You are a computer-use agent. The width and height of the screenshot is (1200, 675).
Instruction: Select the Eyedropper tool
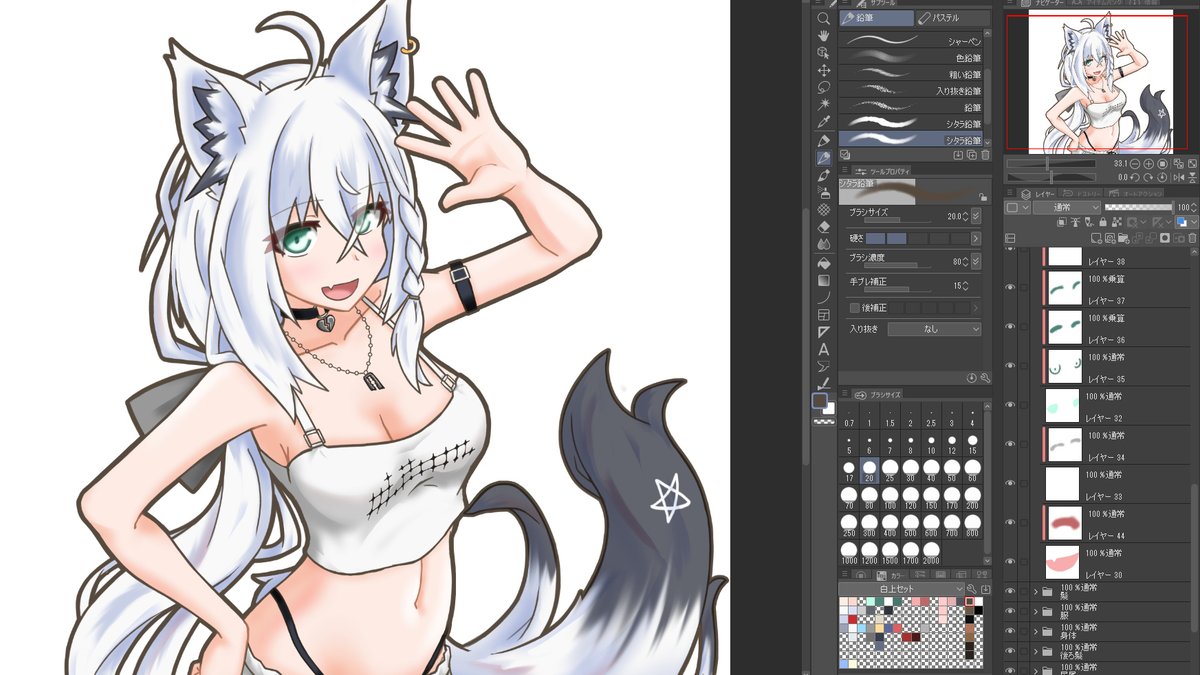824,121
